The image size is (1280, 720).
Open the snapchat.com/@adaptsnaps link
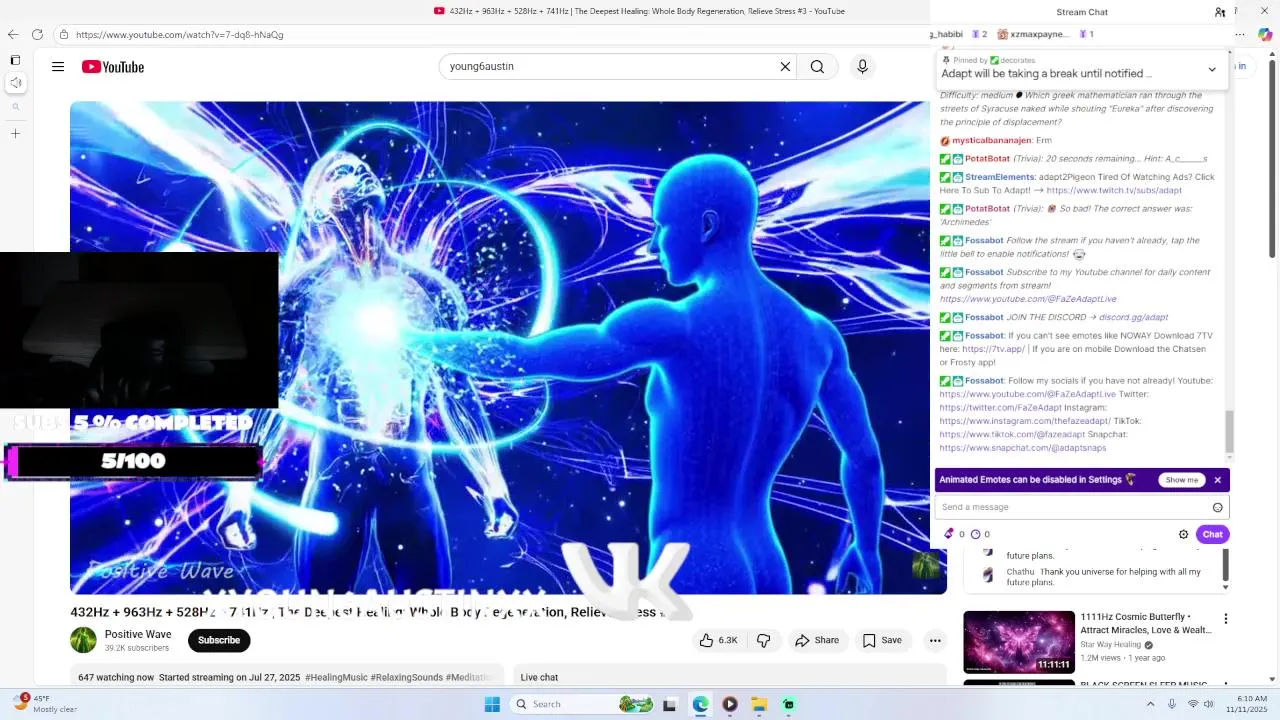pyautogui.click(x=1023, y=448)
